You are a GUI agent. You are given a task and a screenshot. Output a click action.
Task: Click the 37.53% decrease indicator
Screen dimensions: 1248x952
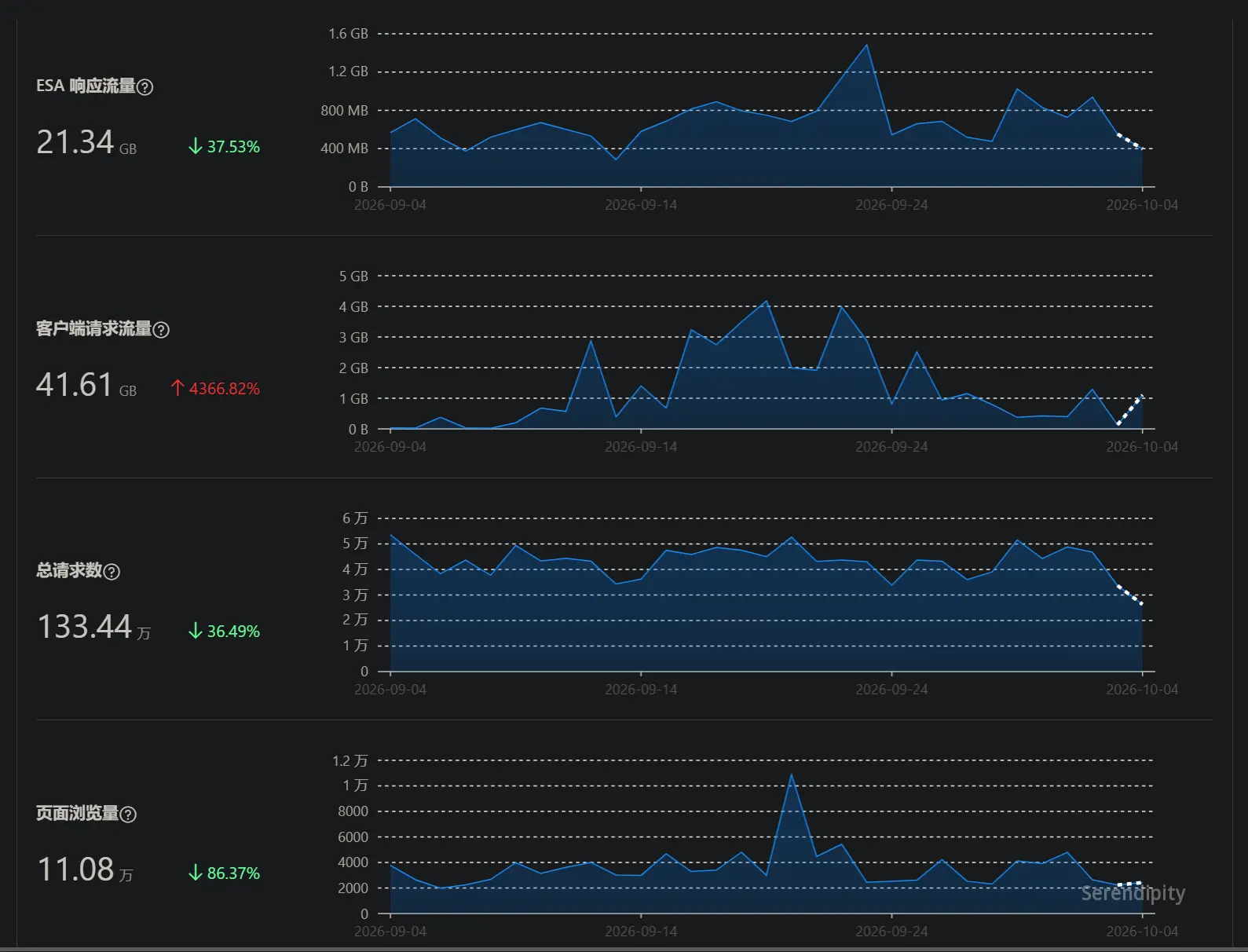click(x=224, y=147)
